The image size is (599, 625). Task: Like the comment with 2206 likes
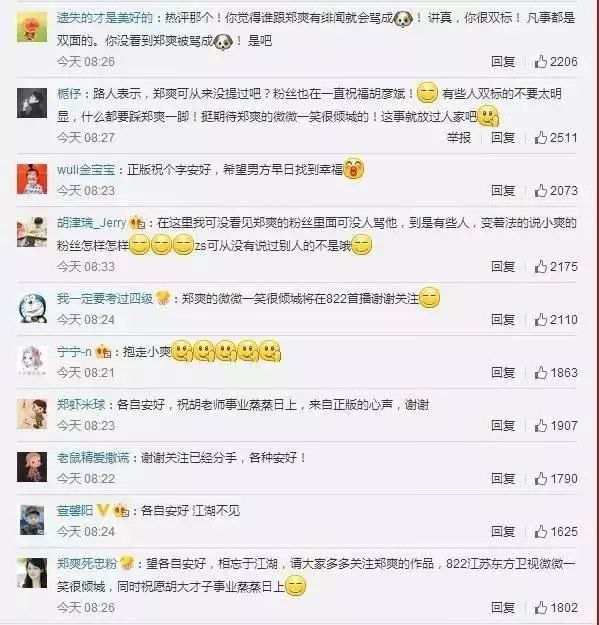coord(556,62)
